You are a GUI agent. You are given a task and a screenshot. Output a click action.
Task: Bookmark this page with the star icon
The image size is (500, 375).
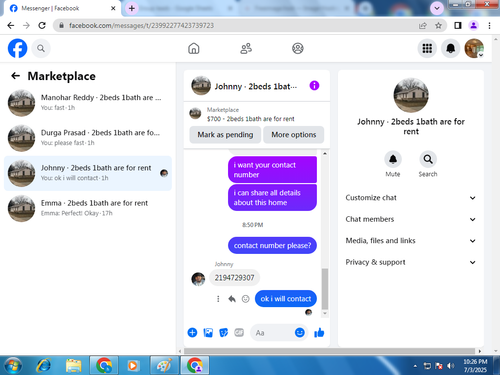click(x=438, y=25)
